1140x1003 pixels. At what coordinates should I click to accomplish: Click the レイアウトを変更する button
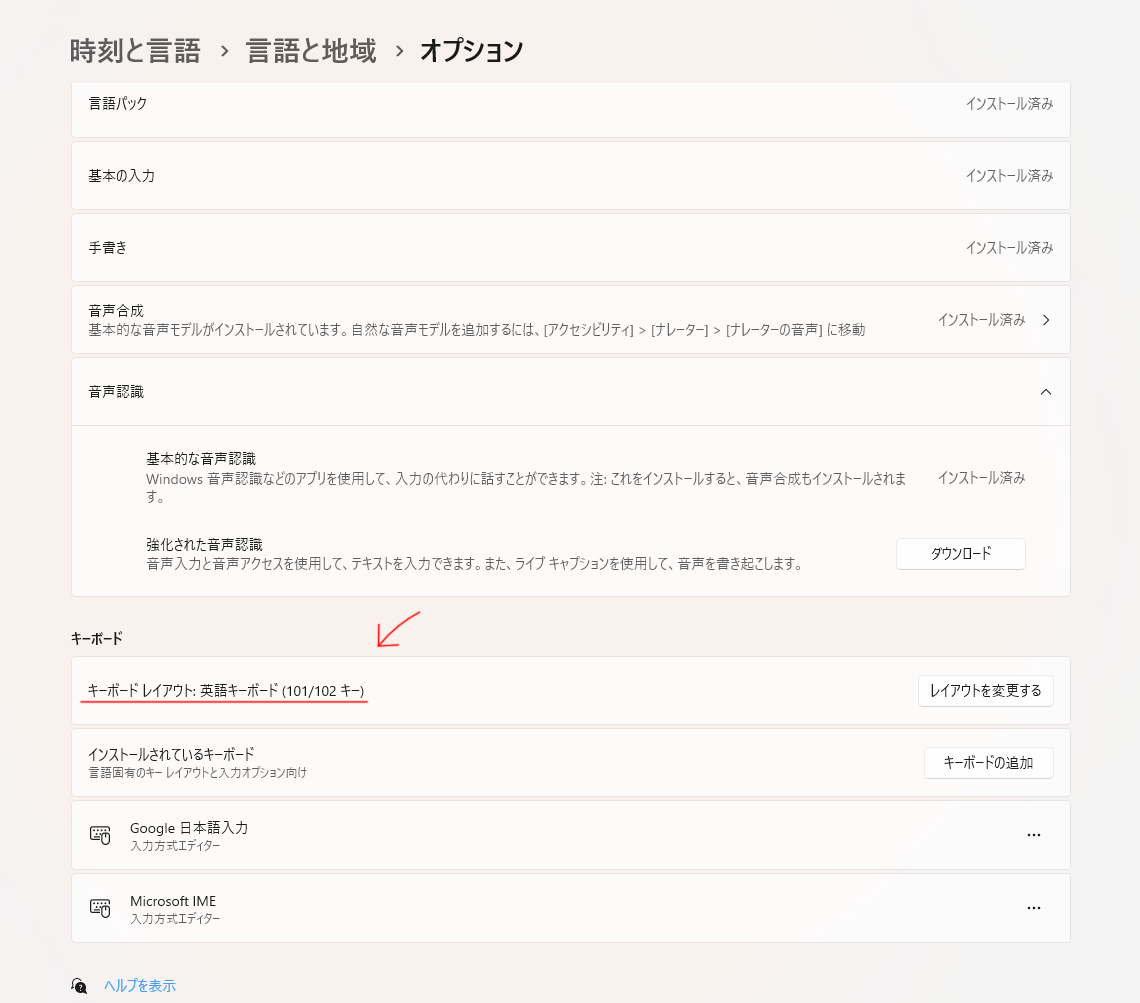pyautogui.click(x=985, y=691)
